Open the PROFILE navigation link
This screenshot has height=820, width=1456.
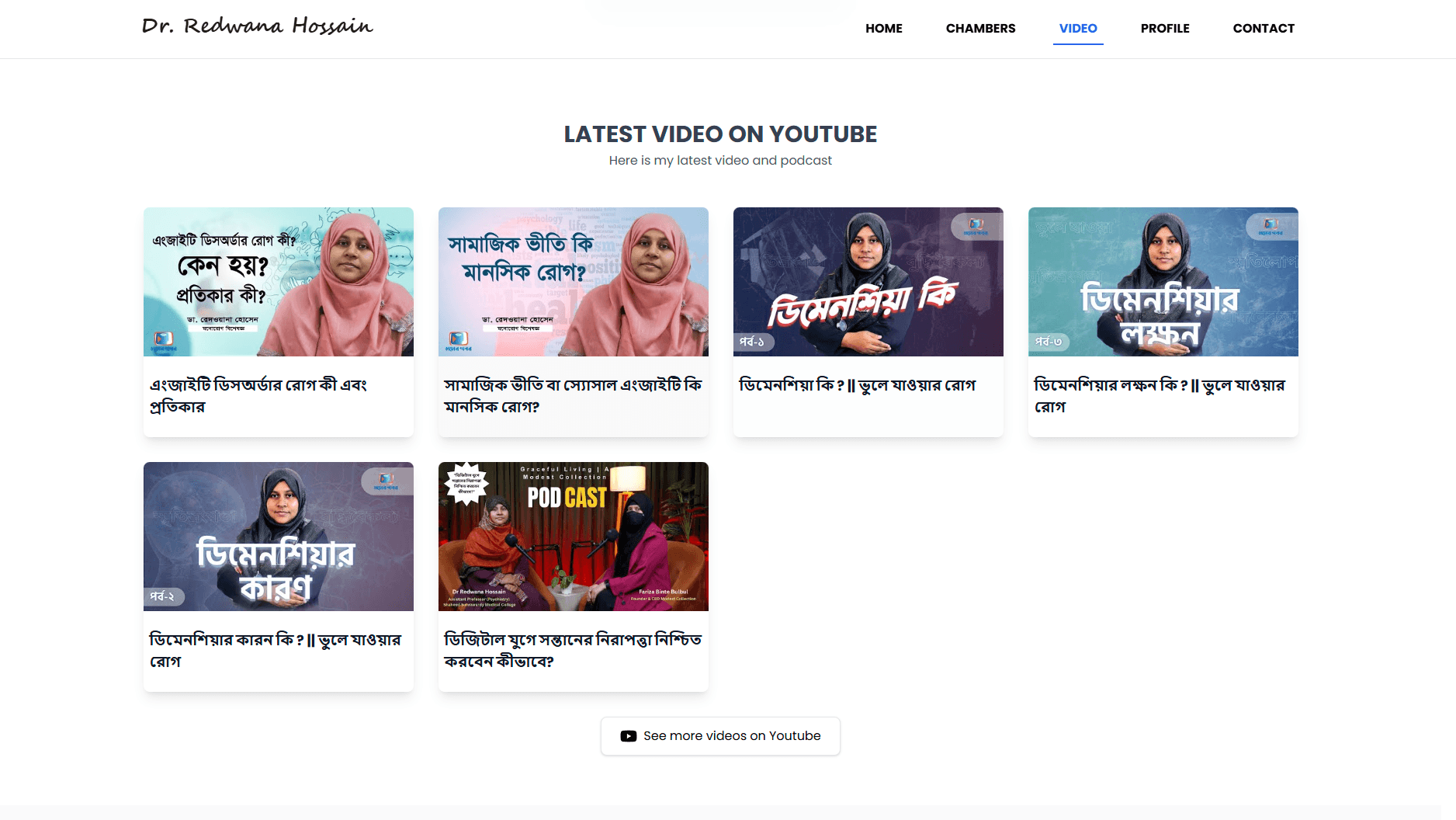coord(1164,29)
